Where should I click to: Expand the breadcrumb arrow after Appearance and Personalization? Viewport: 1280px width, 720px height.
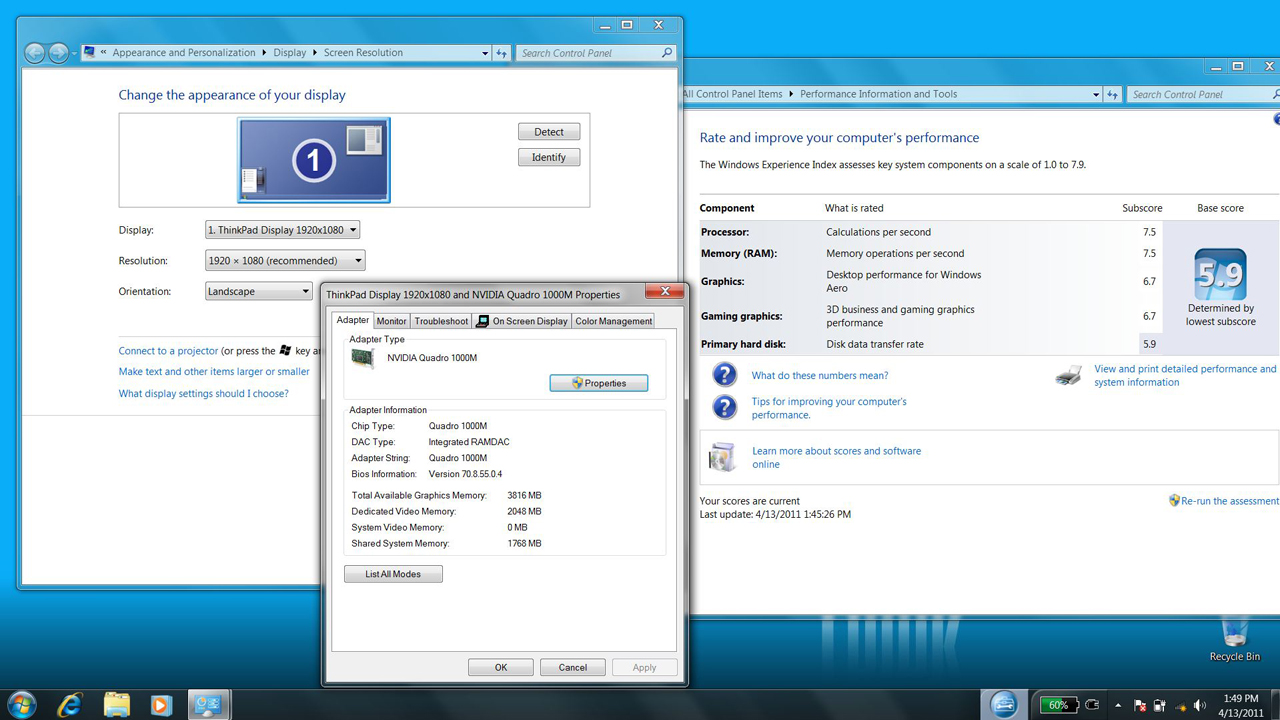(264, 53)
